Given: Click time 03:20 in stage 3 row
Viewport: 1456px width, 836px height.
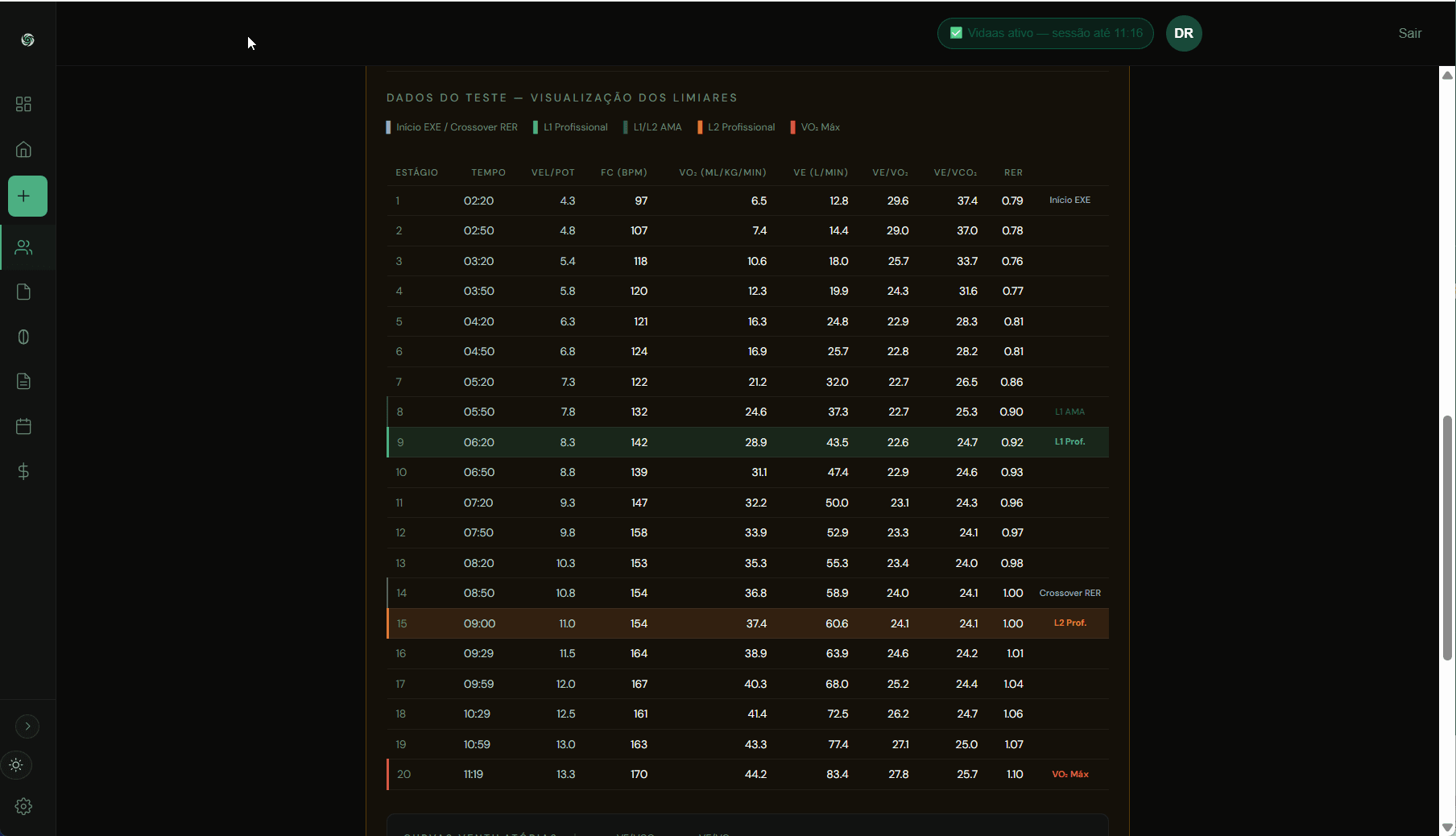Looking at the screenshot, I should (478, 261).
